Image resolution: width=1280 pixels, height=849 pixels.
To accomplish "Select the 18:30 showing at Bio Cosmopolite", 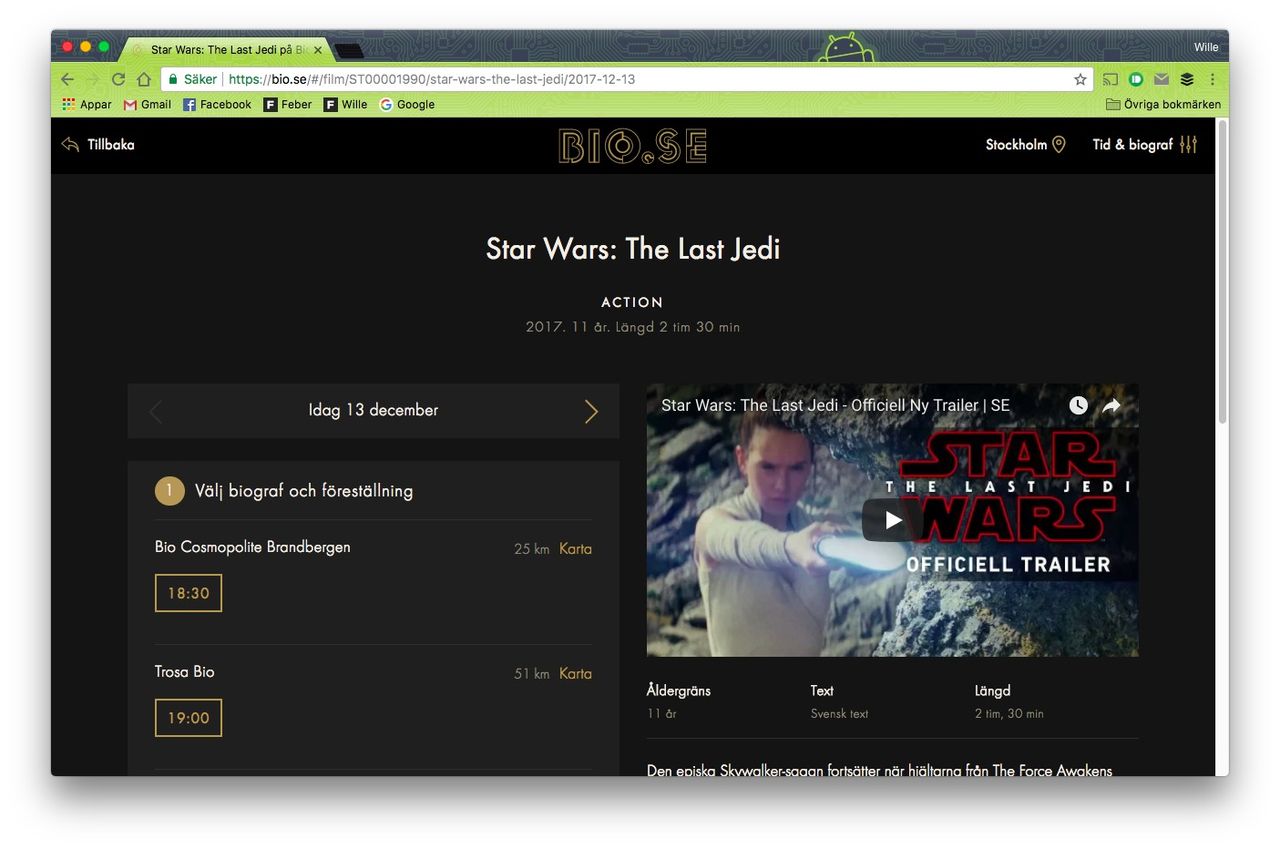I will tap(188, 593).
